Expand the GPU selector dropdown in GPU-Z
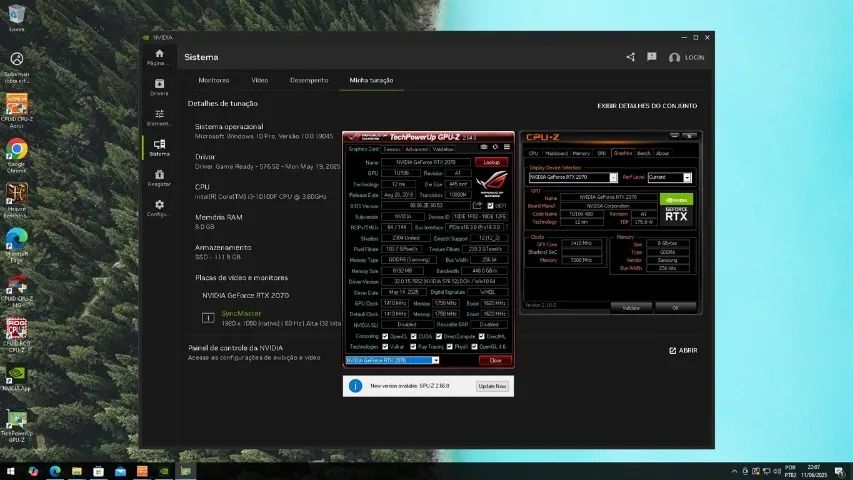The height and width of the screenshot is (480, 853). [x=434, y=360]
